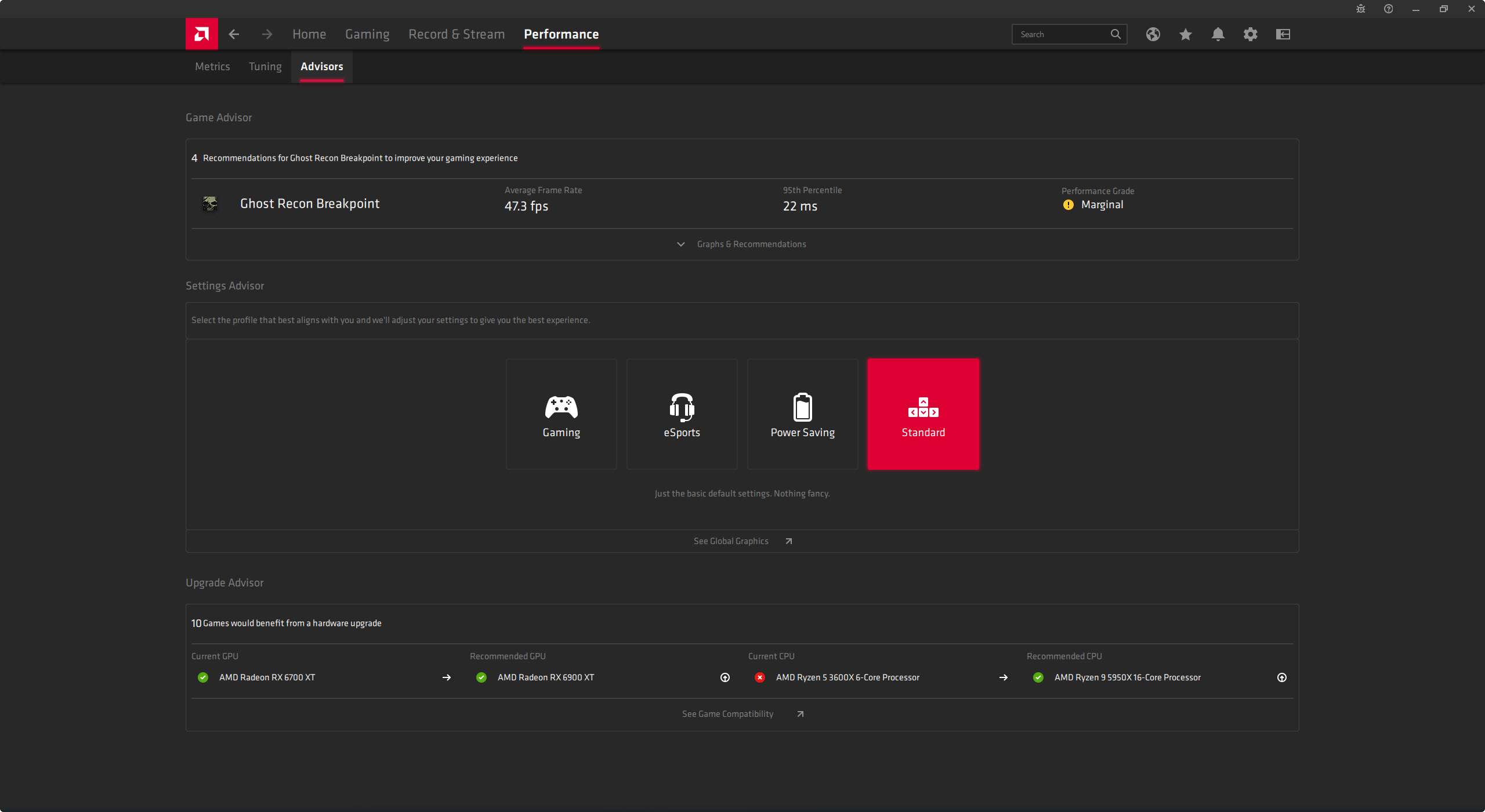This screenshot has height=812, width=1485.
Task: Click the 10 Games would benefit text
Action: [287, 623]
